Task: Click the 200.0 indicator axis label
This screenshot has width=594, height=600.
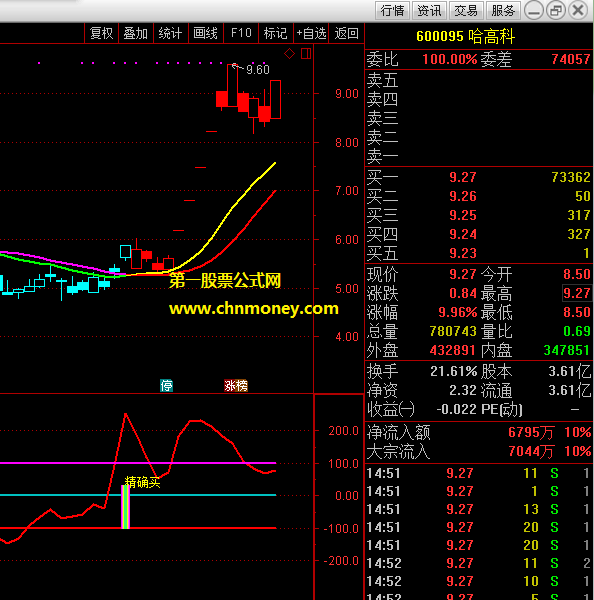Action: pos(343,431)
